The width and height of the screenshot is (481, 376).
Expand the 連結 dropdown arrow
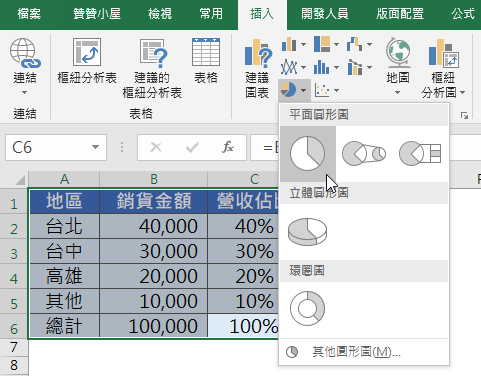coord(25,92)
